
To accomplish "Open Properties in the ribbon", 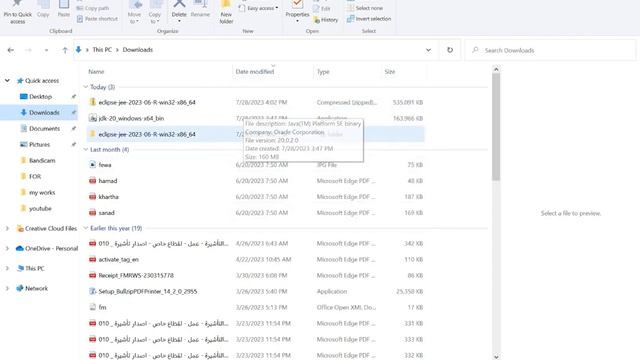I will 297,11.
